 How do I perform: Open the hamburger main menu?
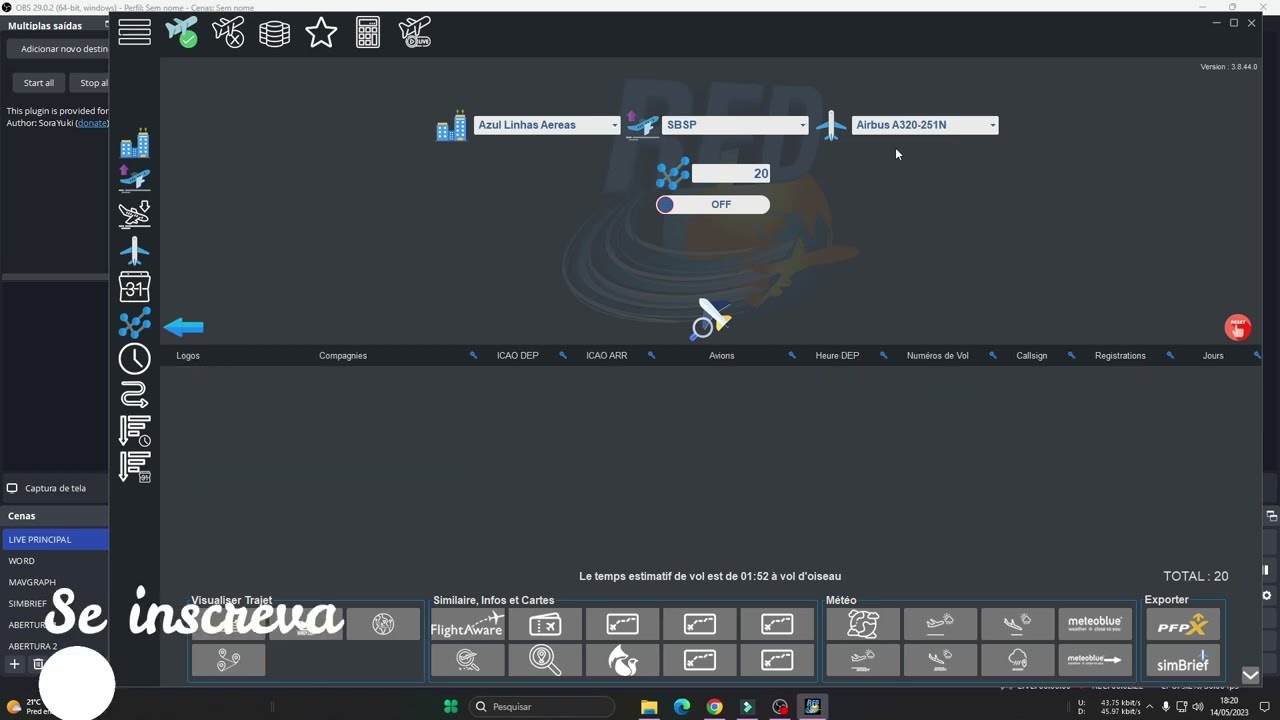(x=134, y=32)
